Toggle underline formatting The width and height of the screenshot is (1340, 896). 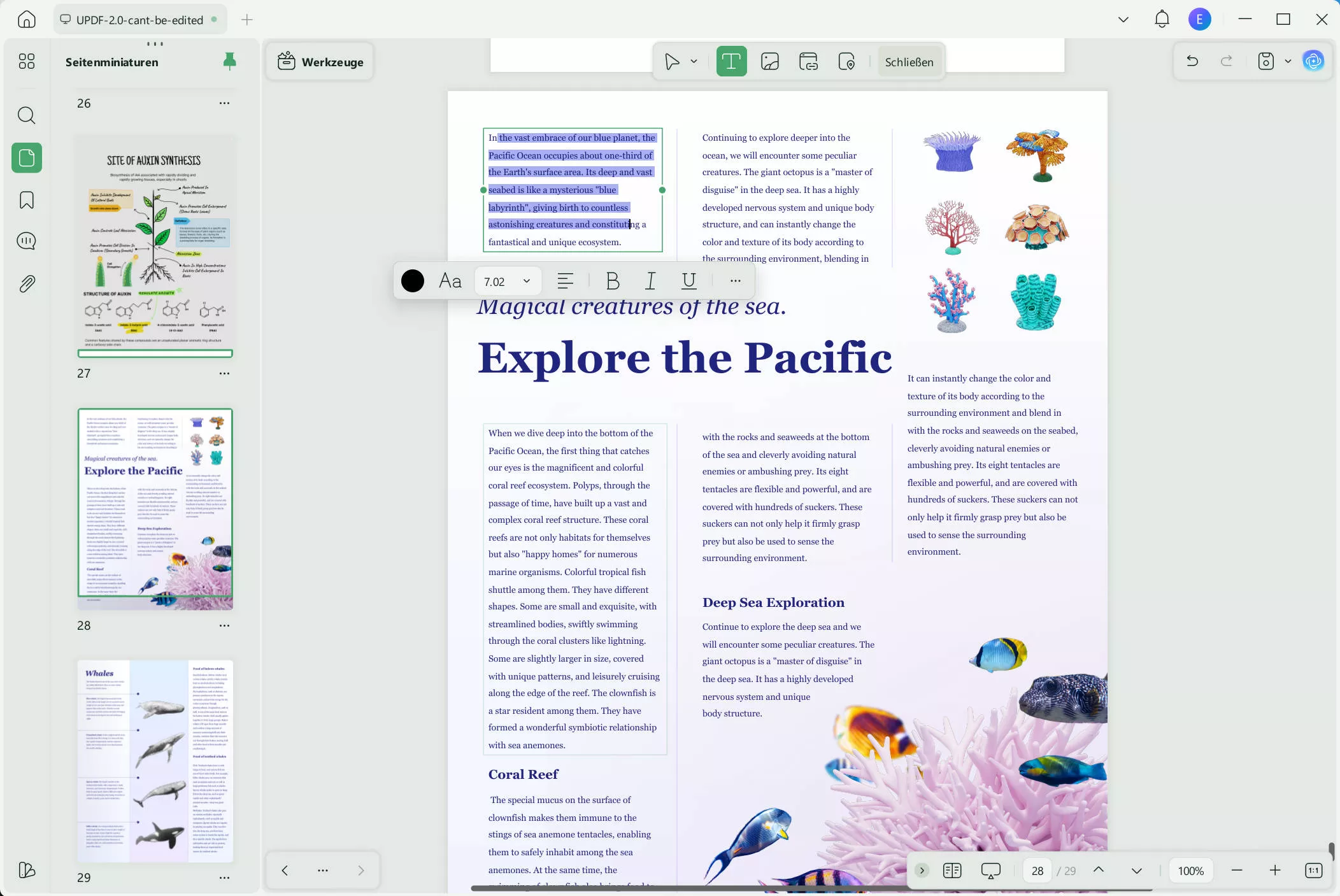[x=688, y=281]
